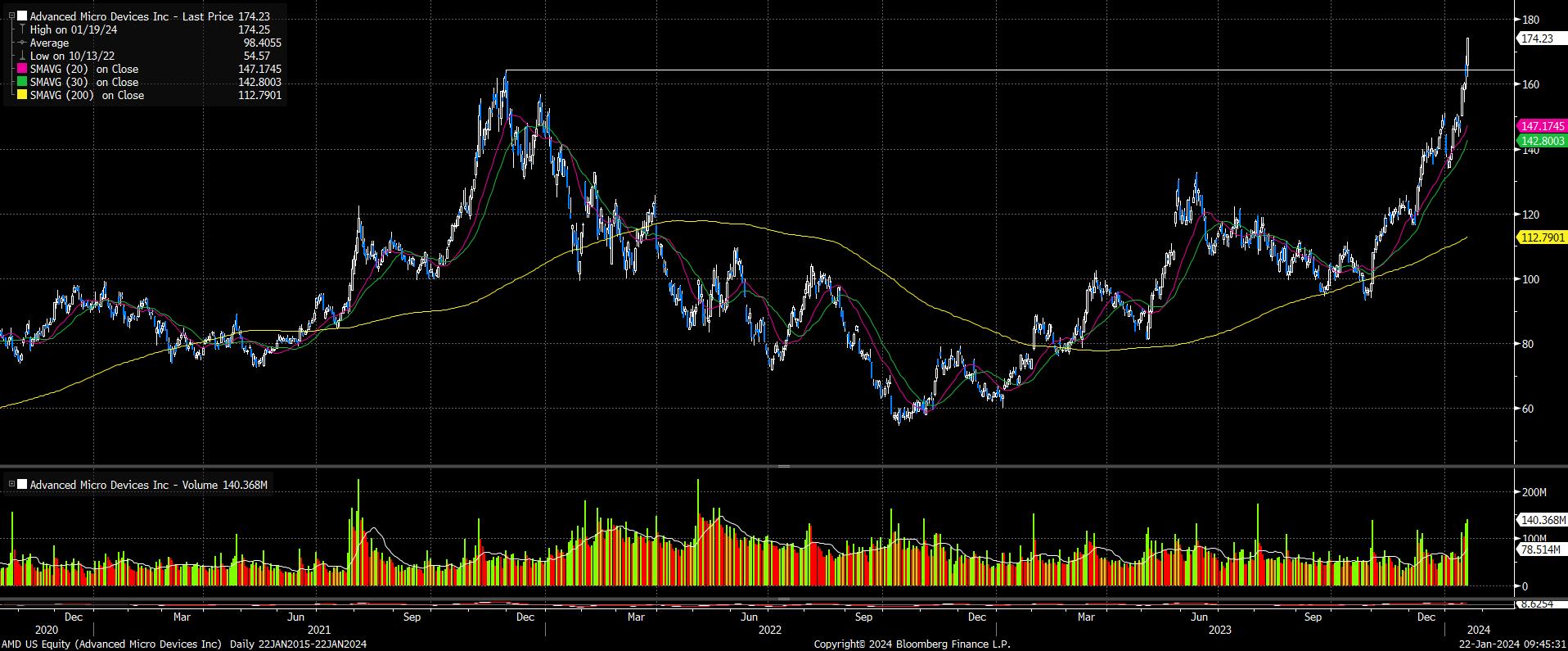The image size is (1568, 651).
Task: Click the 2021 year label on time axis
Action: tap(318, 630)
